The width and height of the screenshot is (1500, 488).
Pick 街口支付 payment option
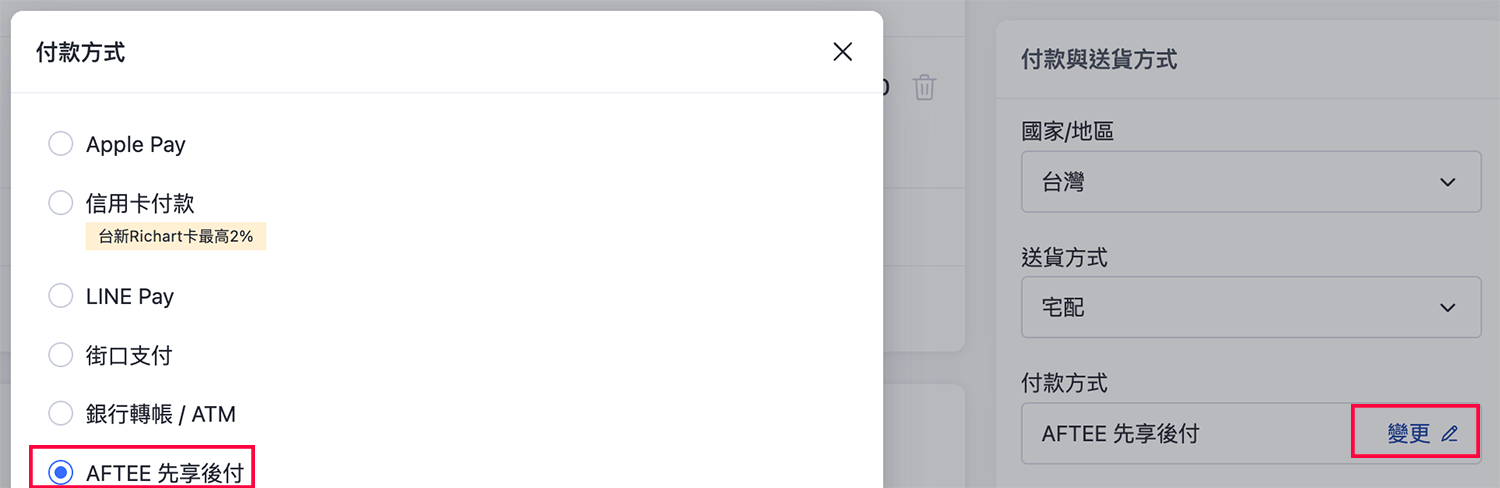(x=61, y=355)
